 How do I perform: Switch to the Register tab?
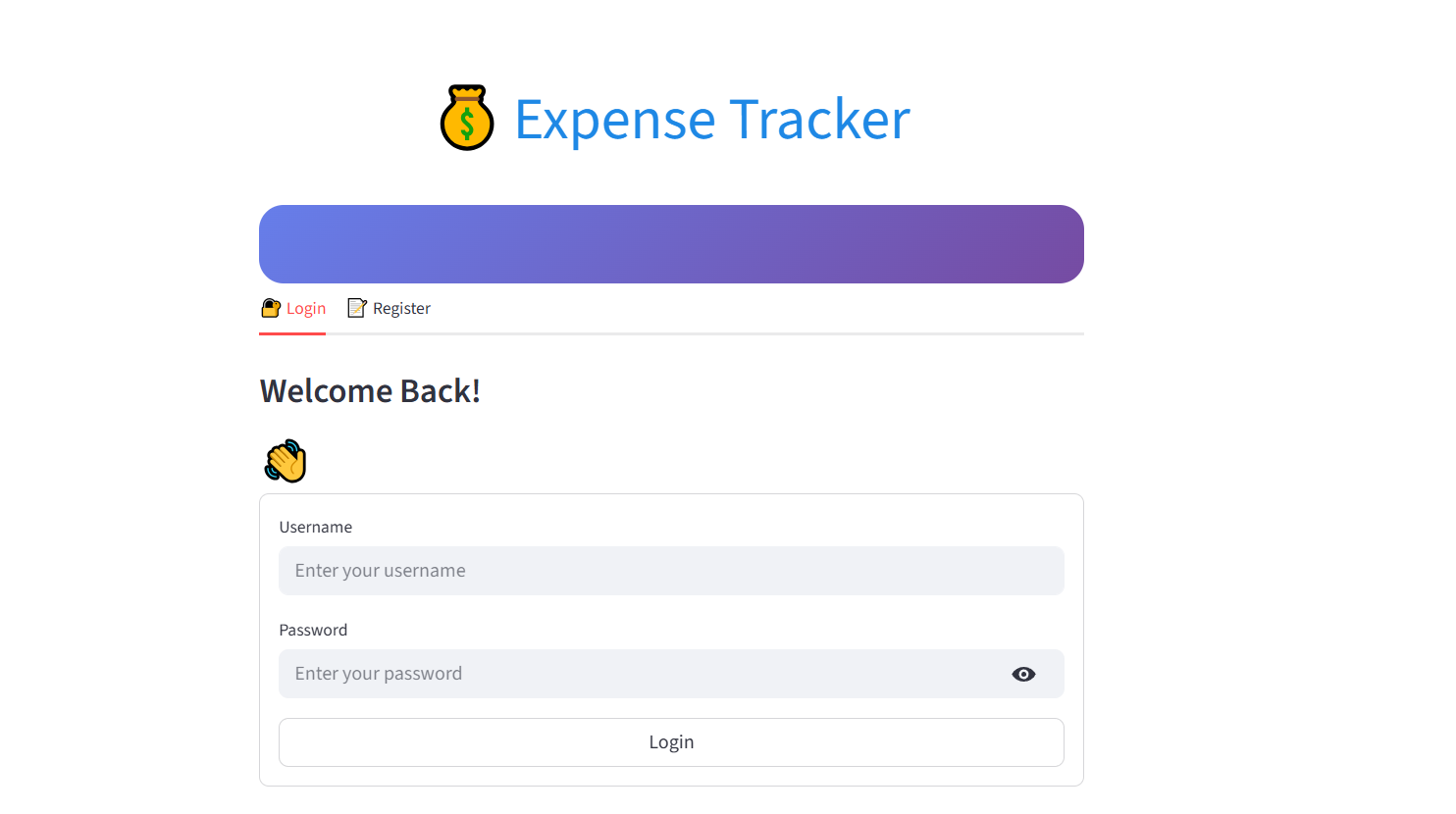click(x=401, y=308)
